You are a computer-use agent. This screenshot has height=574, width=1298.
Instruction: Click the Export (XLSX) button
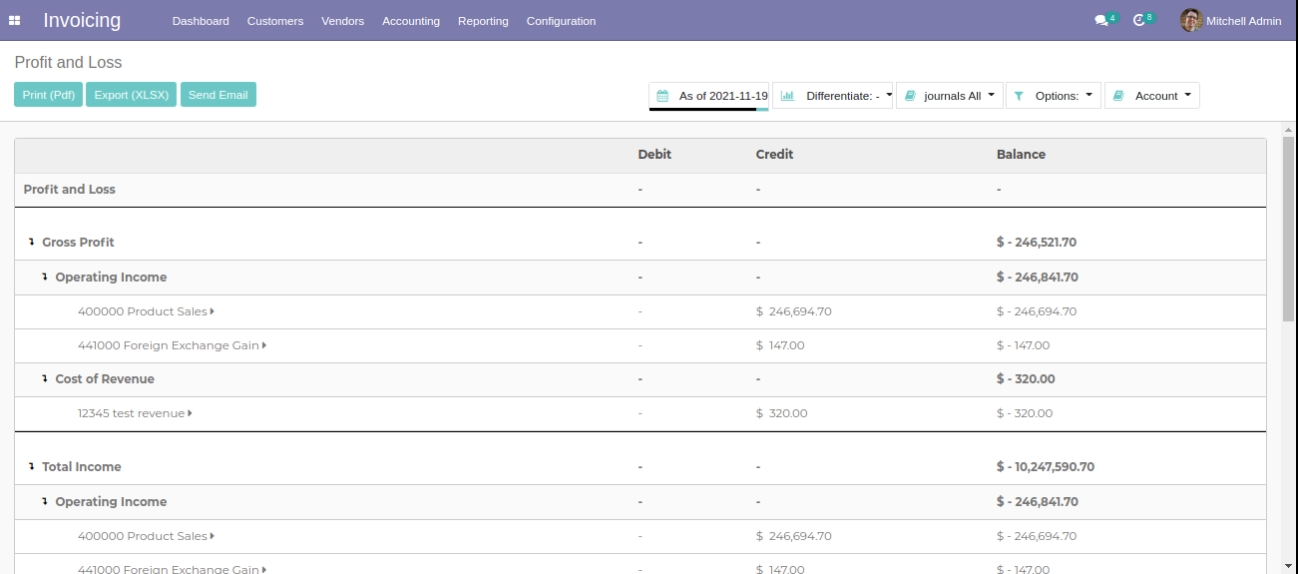(131, 95)
